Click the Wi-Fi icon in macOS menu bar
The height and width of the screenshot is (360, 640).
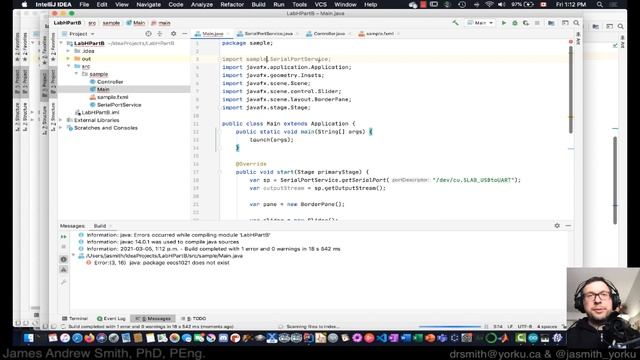(489, 4)
